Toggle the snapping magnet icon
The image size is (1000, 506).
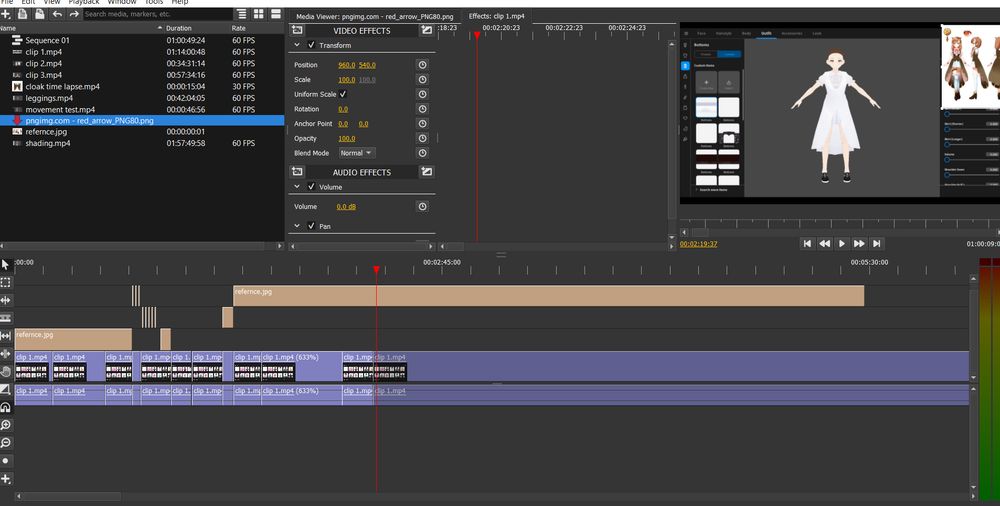point(5,407)
